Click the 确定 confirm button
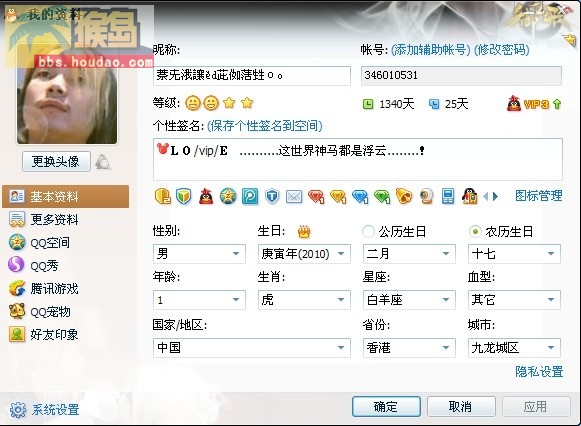Screen dimensions: 581x426 tap(386, 407)
